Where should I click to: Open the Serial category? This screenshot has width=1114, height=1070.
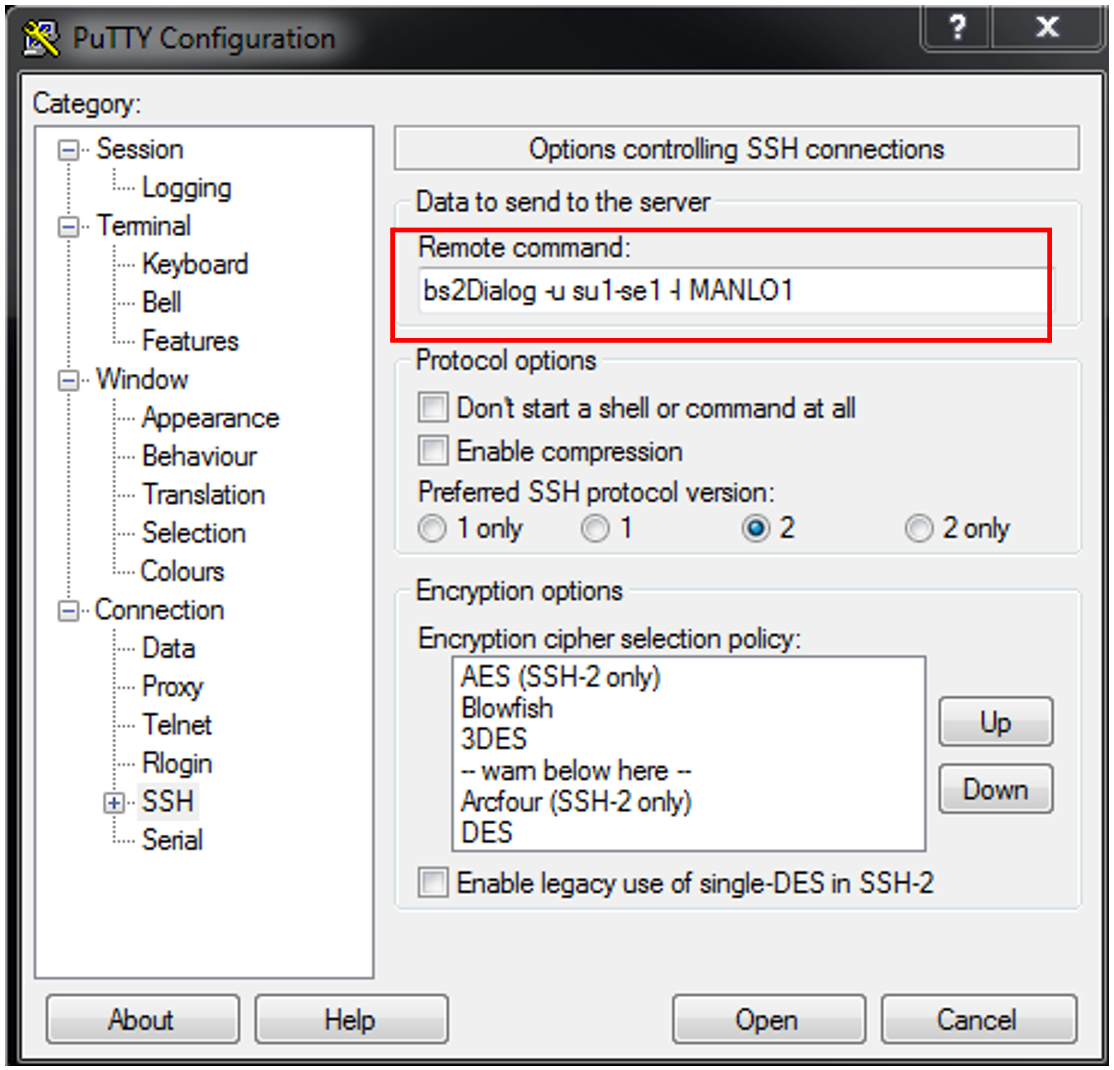(x=173, y=840)
